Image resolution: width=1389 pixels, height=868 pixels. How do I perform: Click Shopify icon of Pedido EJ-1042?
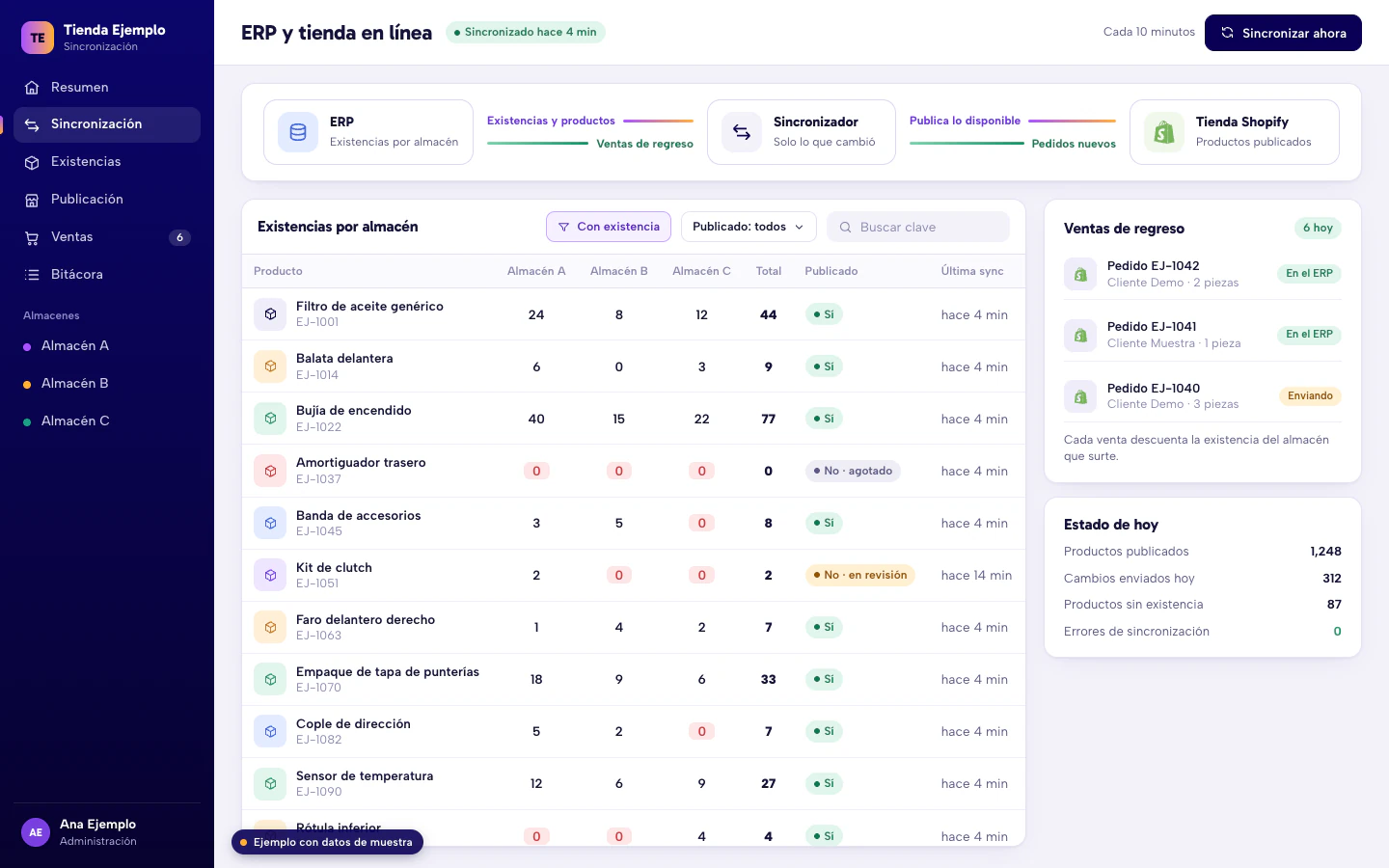point(1080,274)
